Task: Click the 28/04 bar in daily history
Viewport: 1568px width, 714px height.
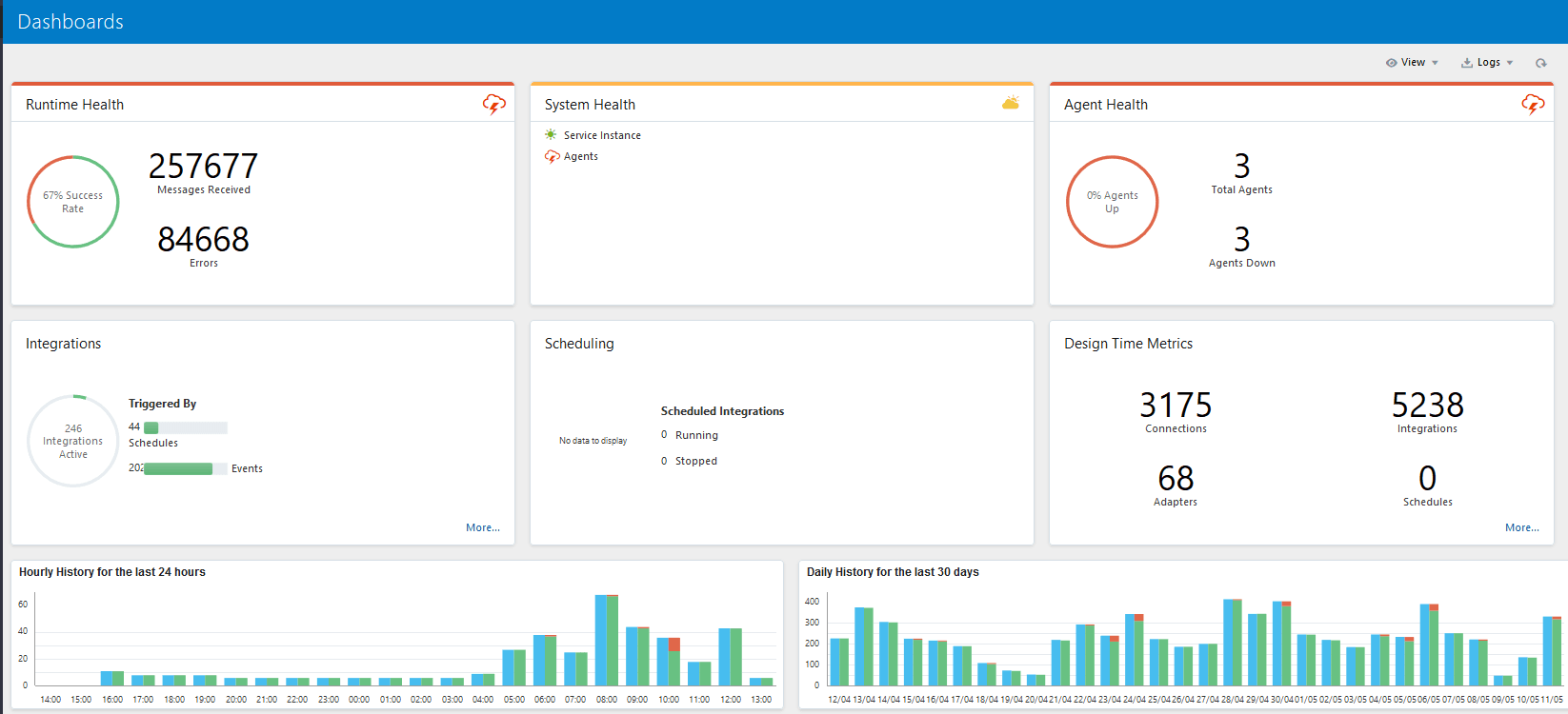Action: pyautogui.click(x=1233, y=643)
